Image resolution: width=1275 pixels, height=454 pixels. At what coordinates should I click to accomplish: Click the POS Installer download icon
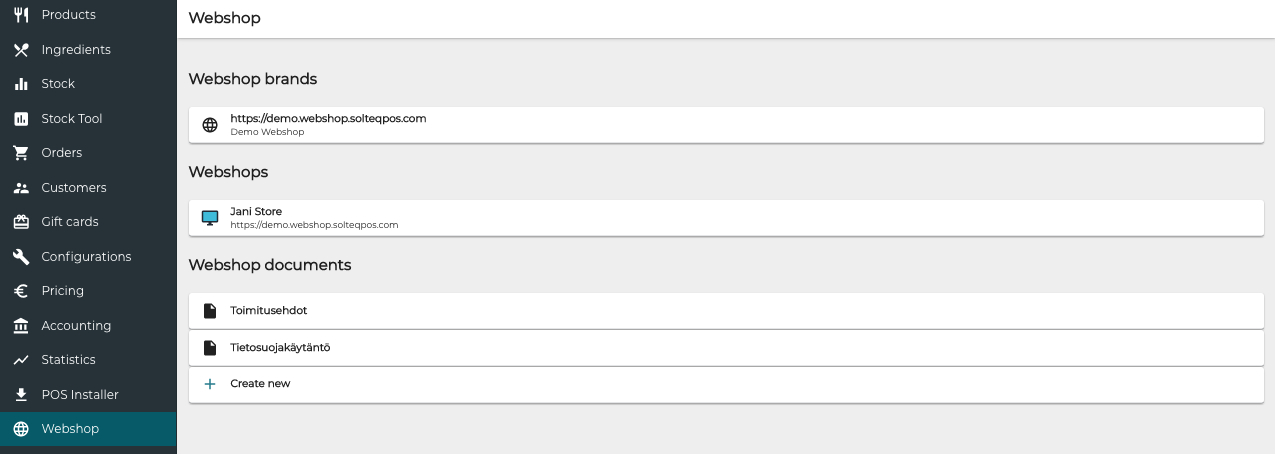[21, 395]
